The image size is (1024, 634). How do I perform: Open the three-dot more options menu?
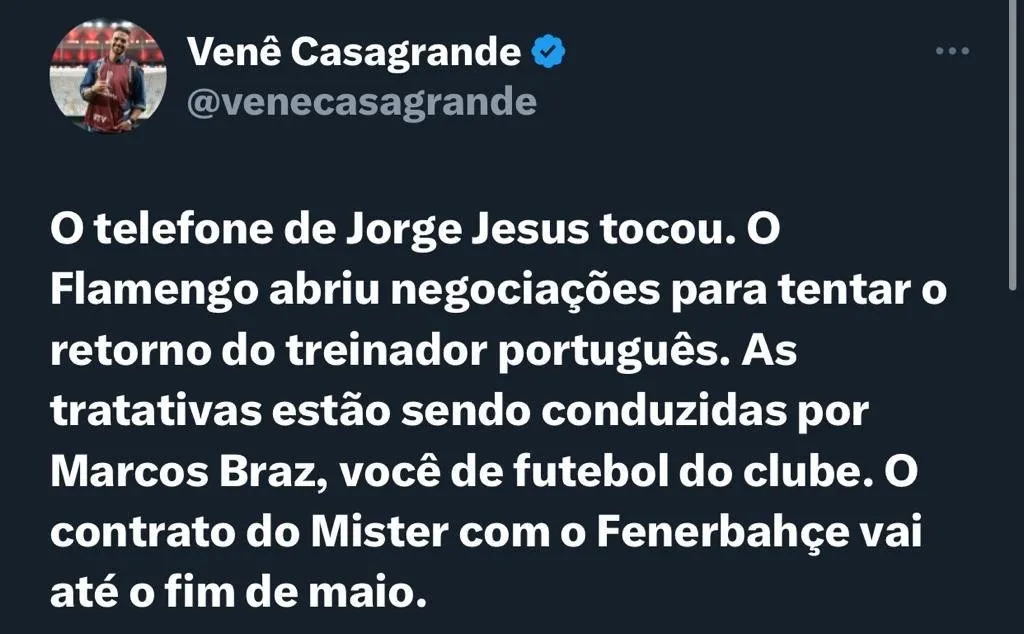click(952, 51)
